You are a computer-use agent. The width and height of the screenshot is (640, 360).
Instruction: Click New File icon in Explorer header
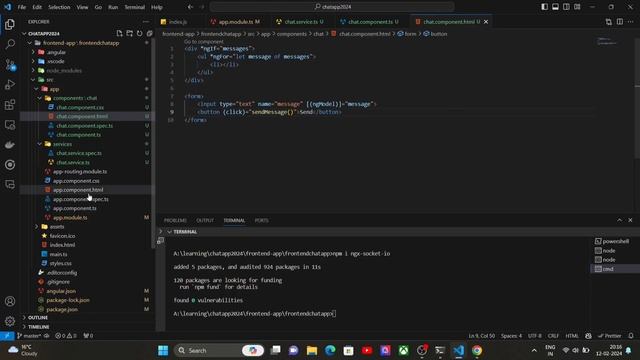tap(119, 33)
